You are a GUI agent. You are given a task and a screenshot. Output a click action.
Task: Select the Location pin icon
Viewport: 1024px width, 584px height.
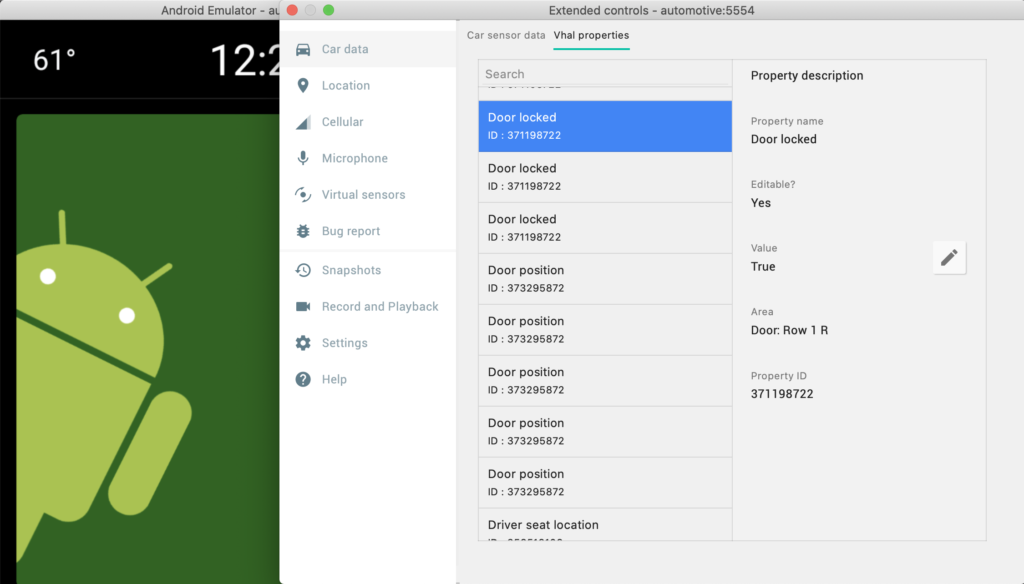(x=303, y=86)
